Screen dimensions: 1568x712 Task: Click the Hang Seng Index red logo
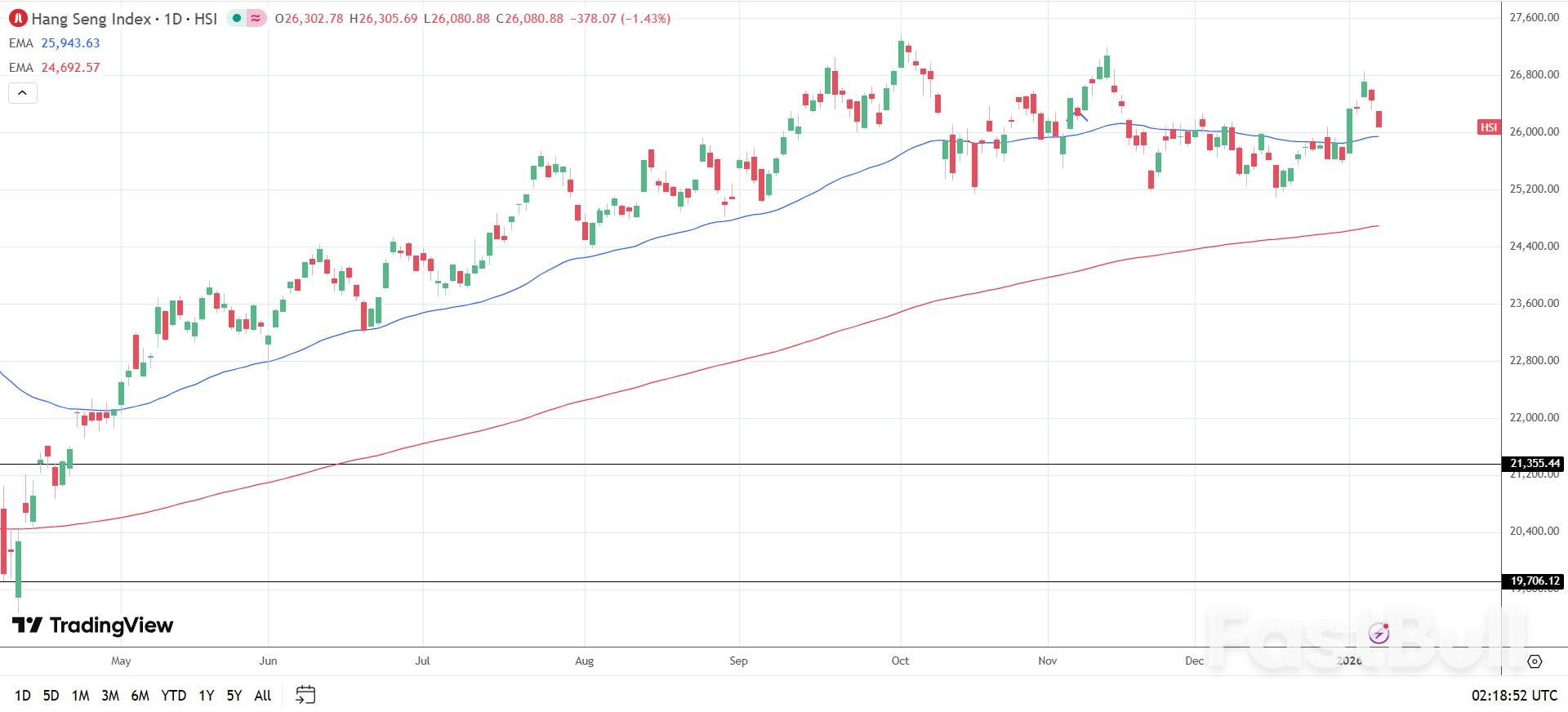tap(18, 18)
